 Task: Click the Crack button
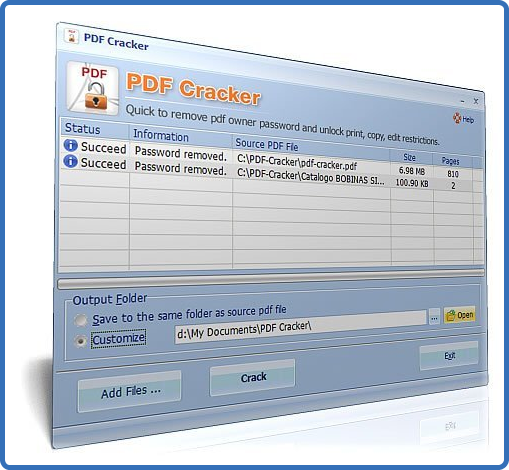pyautogui.click(x=253, y=377)
